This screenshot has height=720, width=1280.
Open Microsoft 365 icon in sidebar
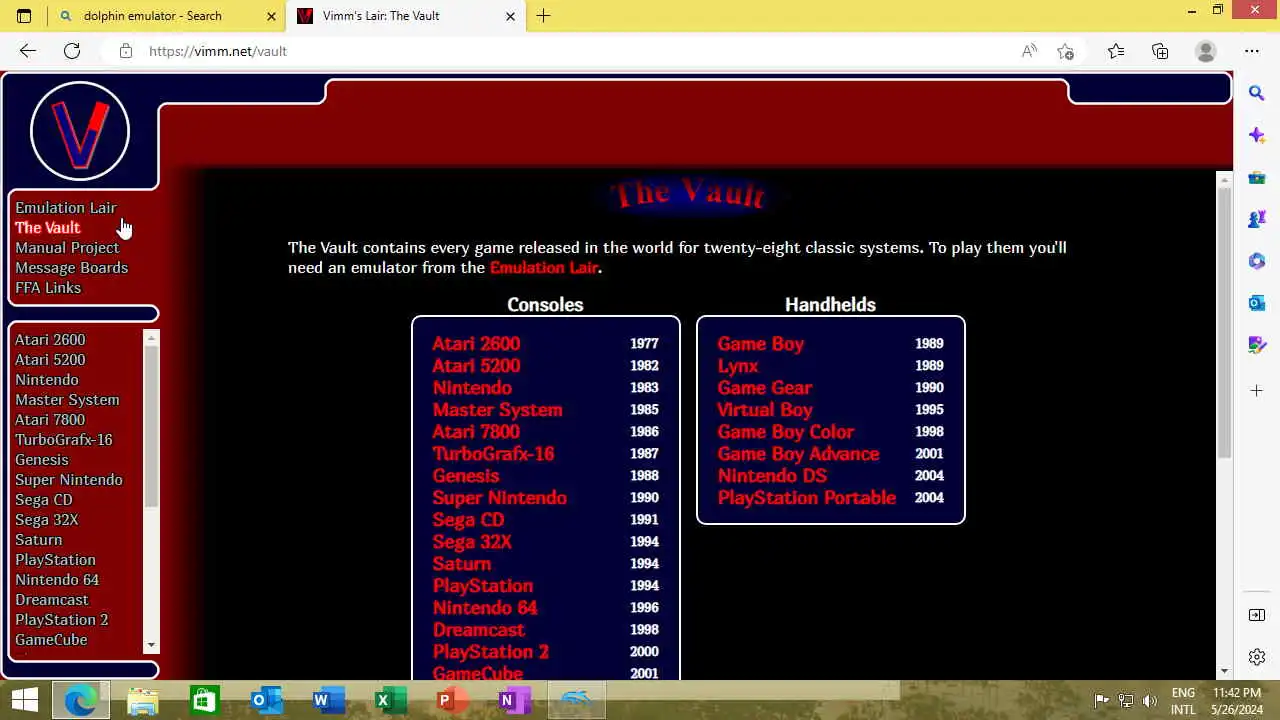coord(1257,261)
